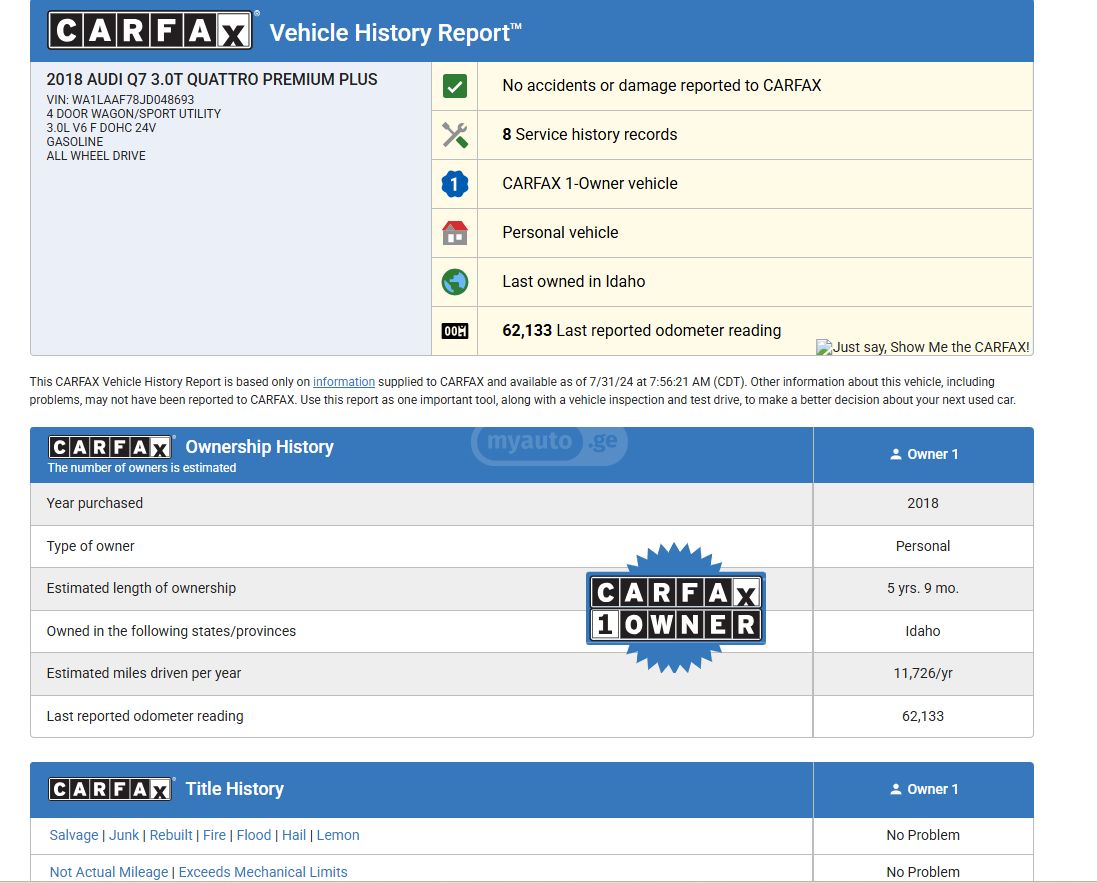
Task: Click the Estimated length of ownership label
Action: click(141, 588)
